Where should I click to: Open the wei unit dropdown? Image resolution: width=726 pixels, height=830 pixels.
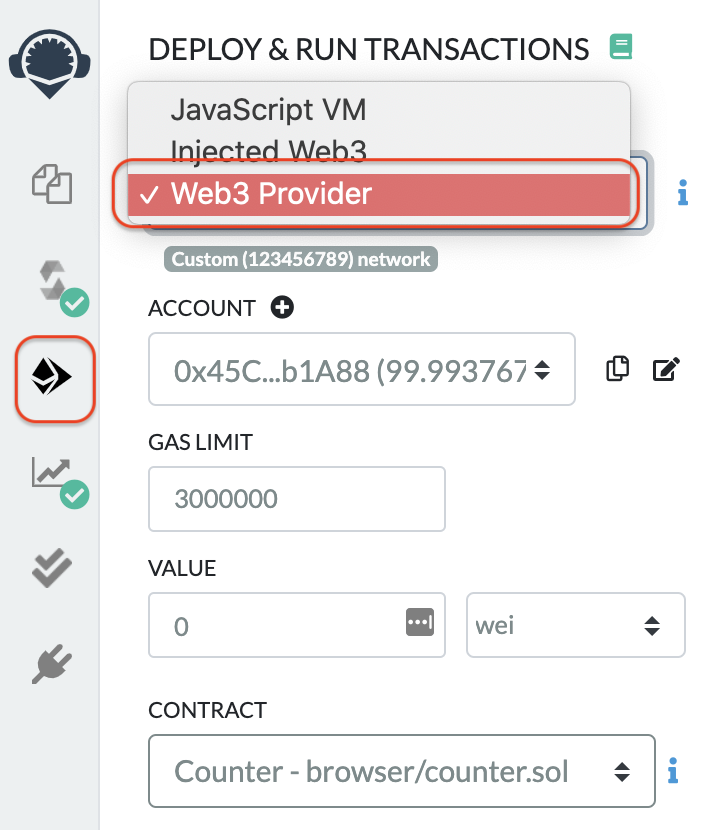coord(575,627)
